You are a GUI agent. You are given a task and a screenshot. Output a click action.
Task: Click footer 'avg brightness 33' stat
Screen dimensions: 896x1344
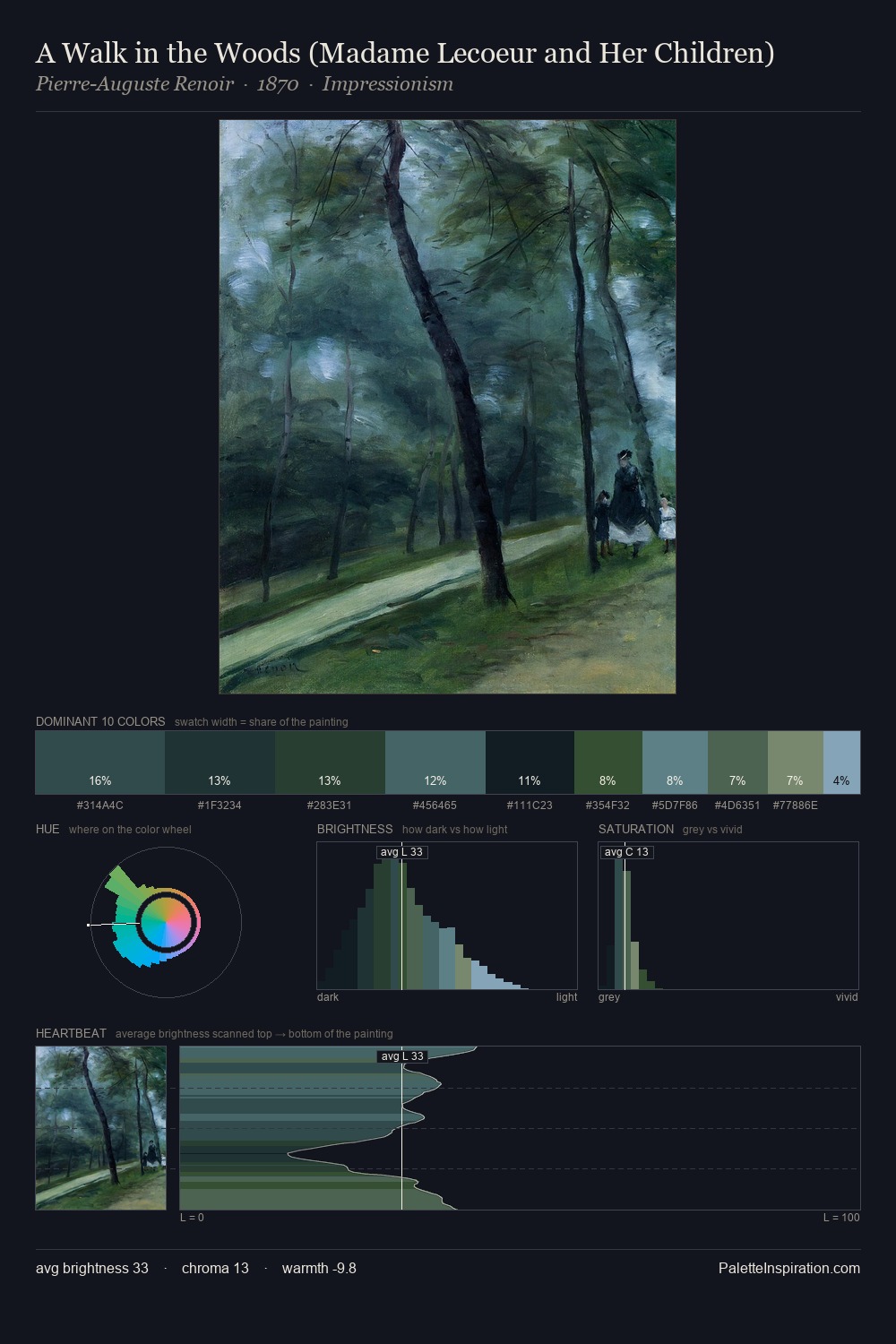point(92,1268)
